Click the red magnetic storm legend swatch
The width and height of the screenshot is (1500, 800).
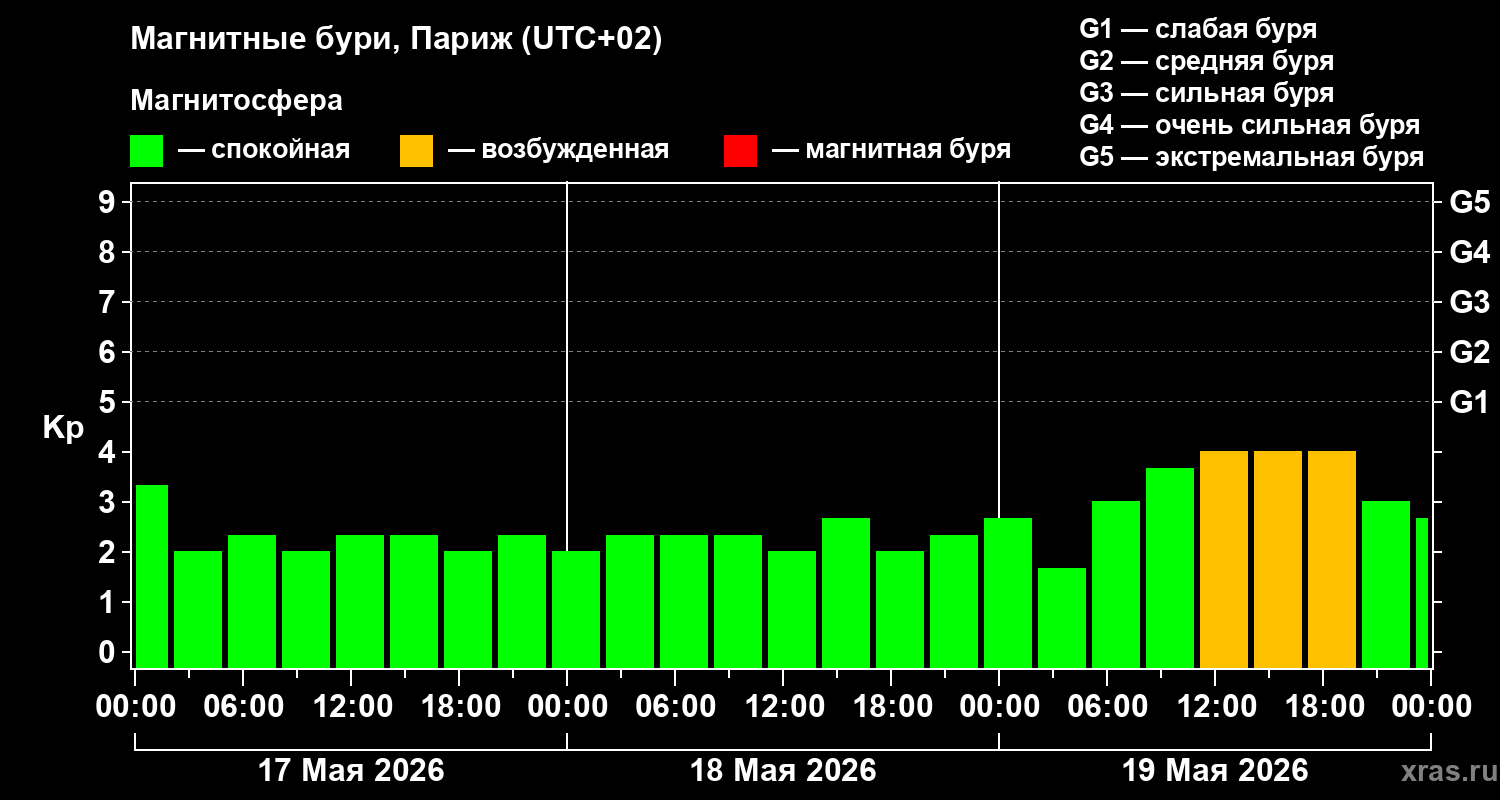point(740,151)
